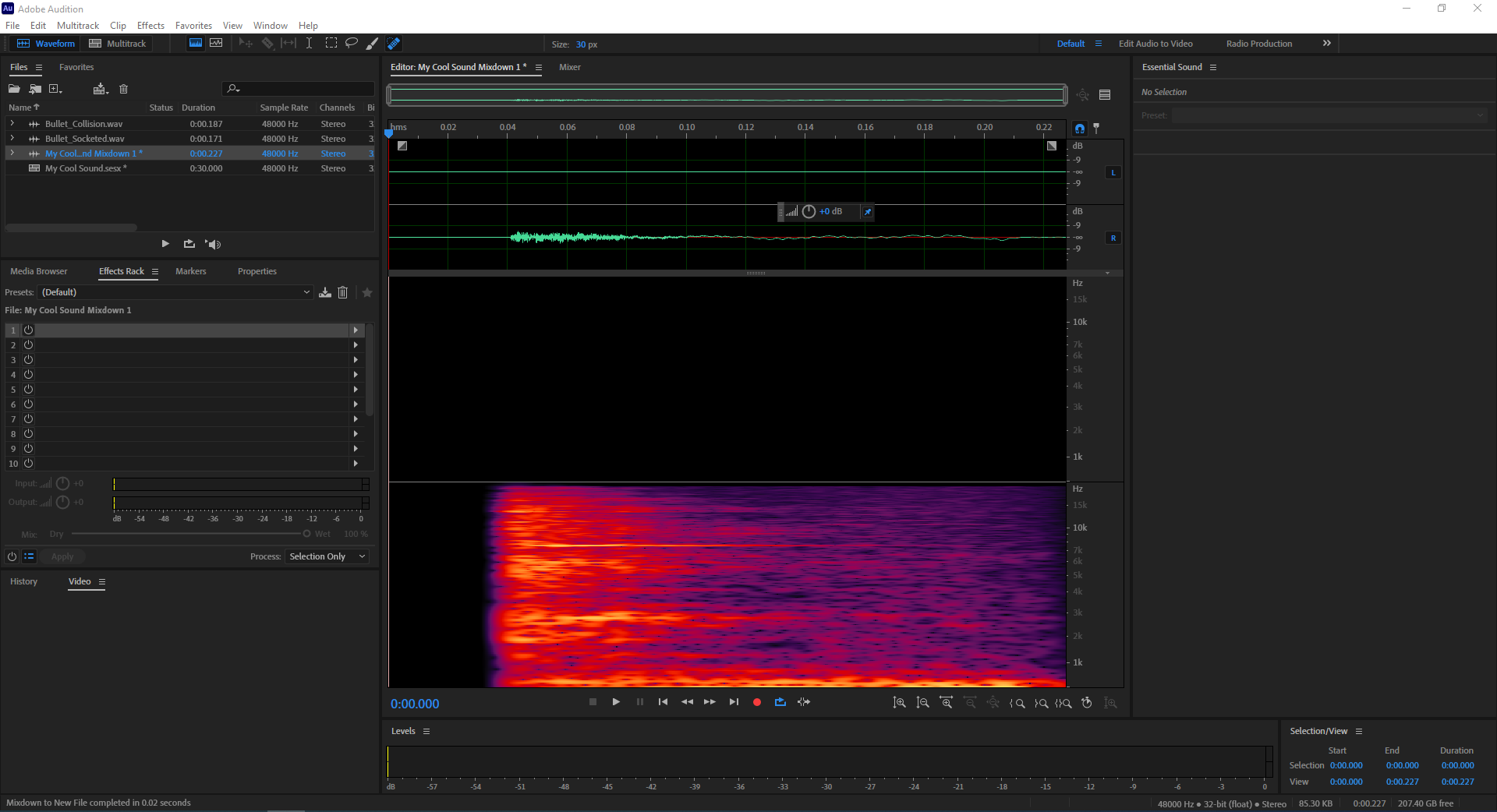
Task: Click Zoom Out Full reset icon
Action: click(x=993, y=703)
